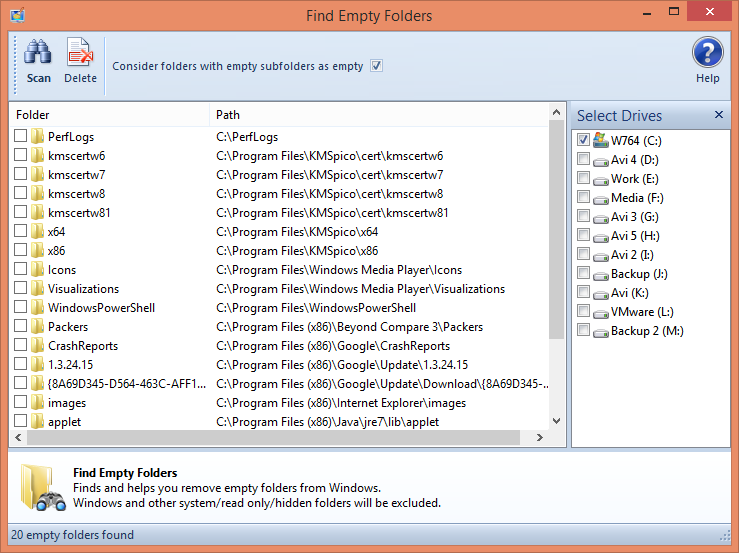The width and height of the screenshot is (739, 553).
Task: Toggle 'Consider folders with empty subfolders as empty'
Action: click(x=376, y=66)
